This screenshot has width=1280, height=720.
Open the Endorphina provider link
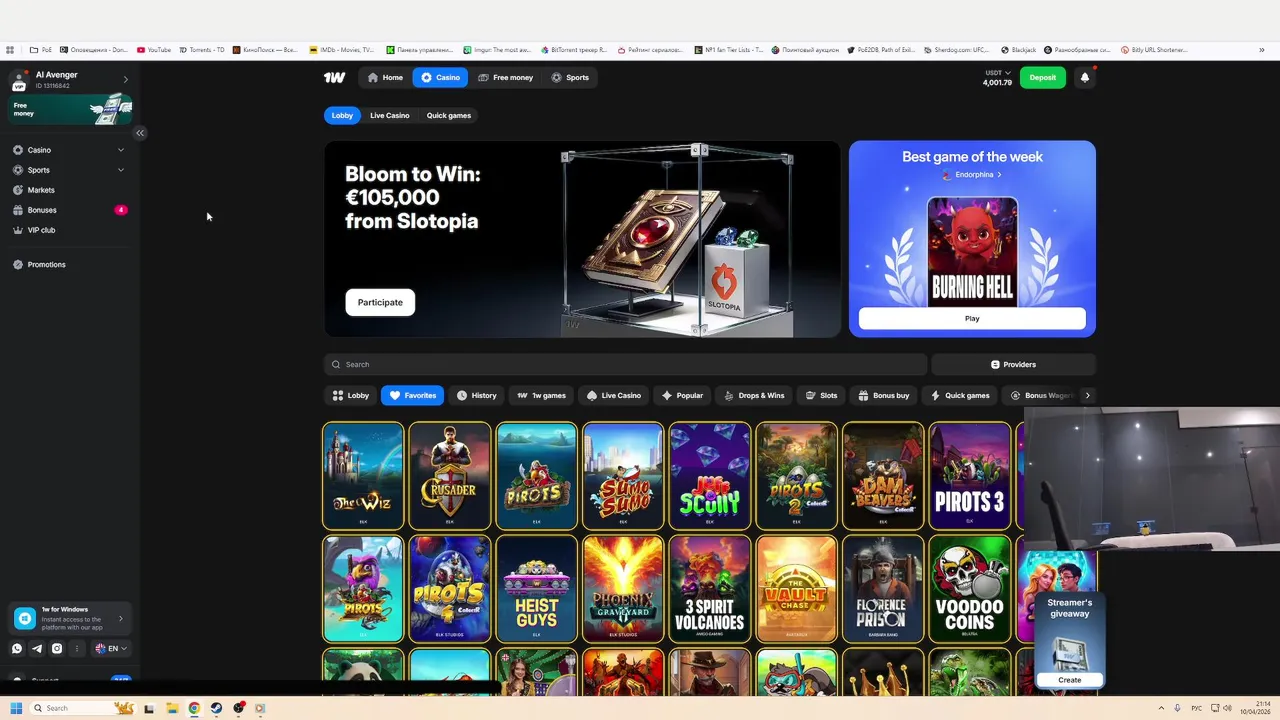pyautogui.click(x=972, y=174)
